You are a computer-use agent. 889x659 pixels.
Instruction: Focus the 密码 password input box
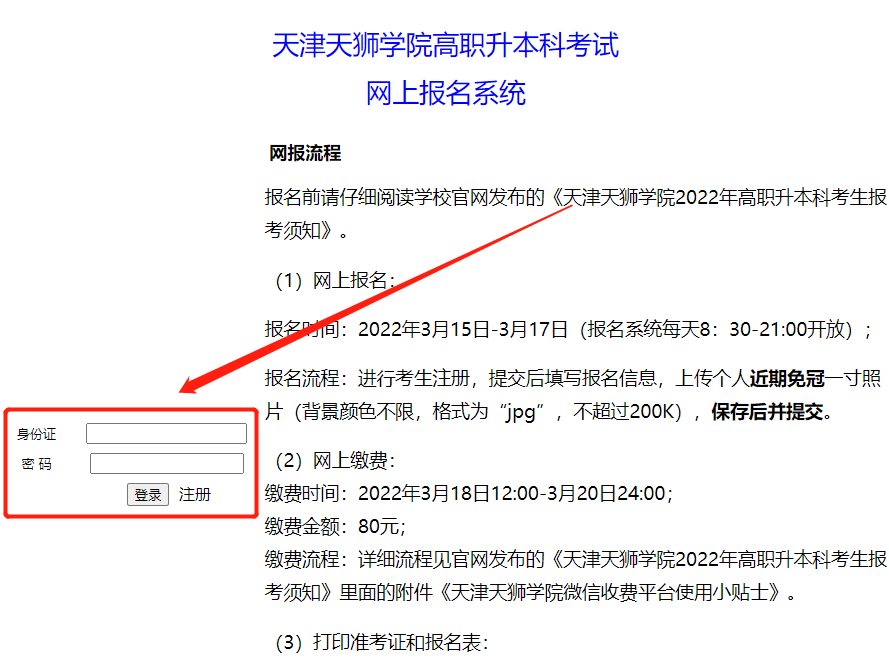[x=166, y=463]
